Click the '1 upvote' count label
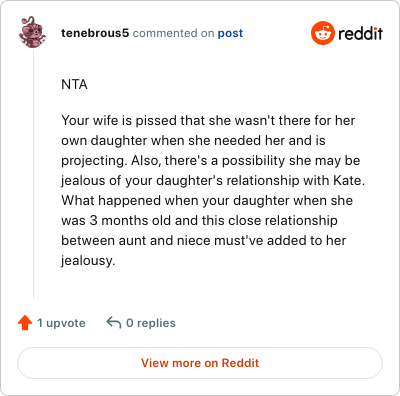 click(61, 323)
